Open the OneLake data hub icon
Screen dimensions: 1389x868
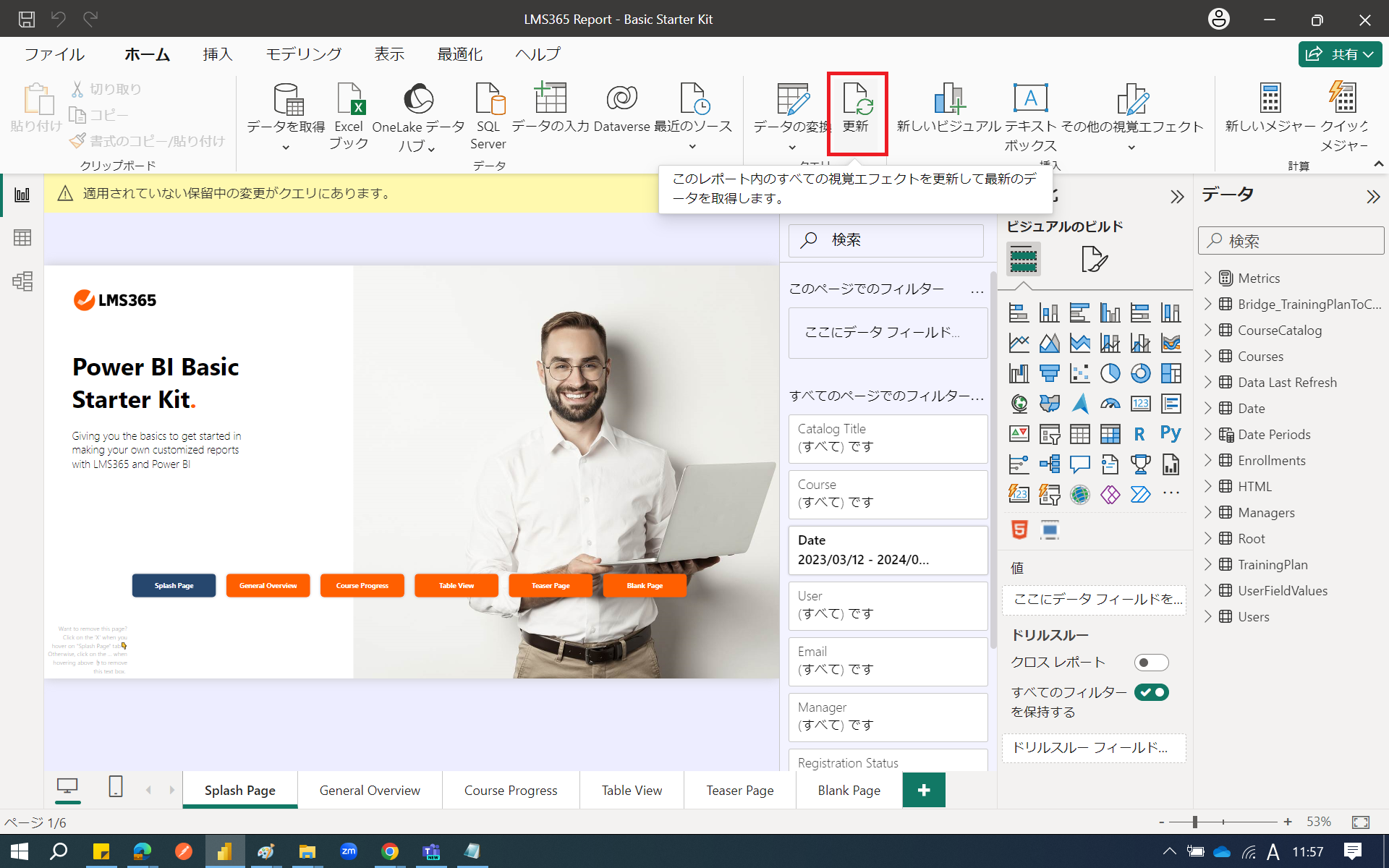tap(418, 100)
